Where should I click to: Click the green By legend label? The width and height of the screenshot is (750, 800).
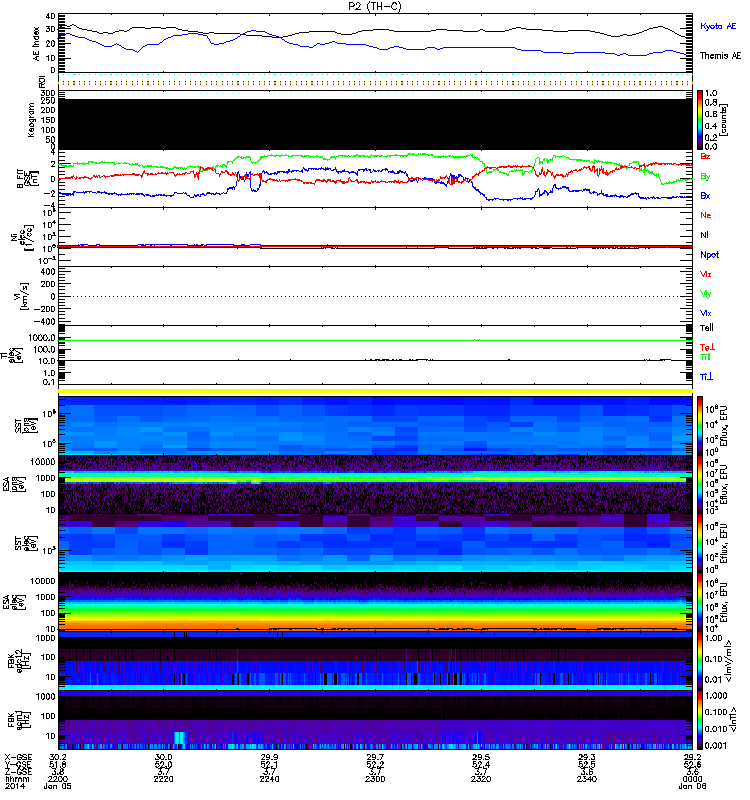tap(705, 177)
